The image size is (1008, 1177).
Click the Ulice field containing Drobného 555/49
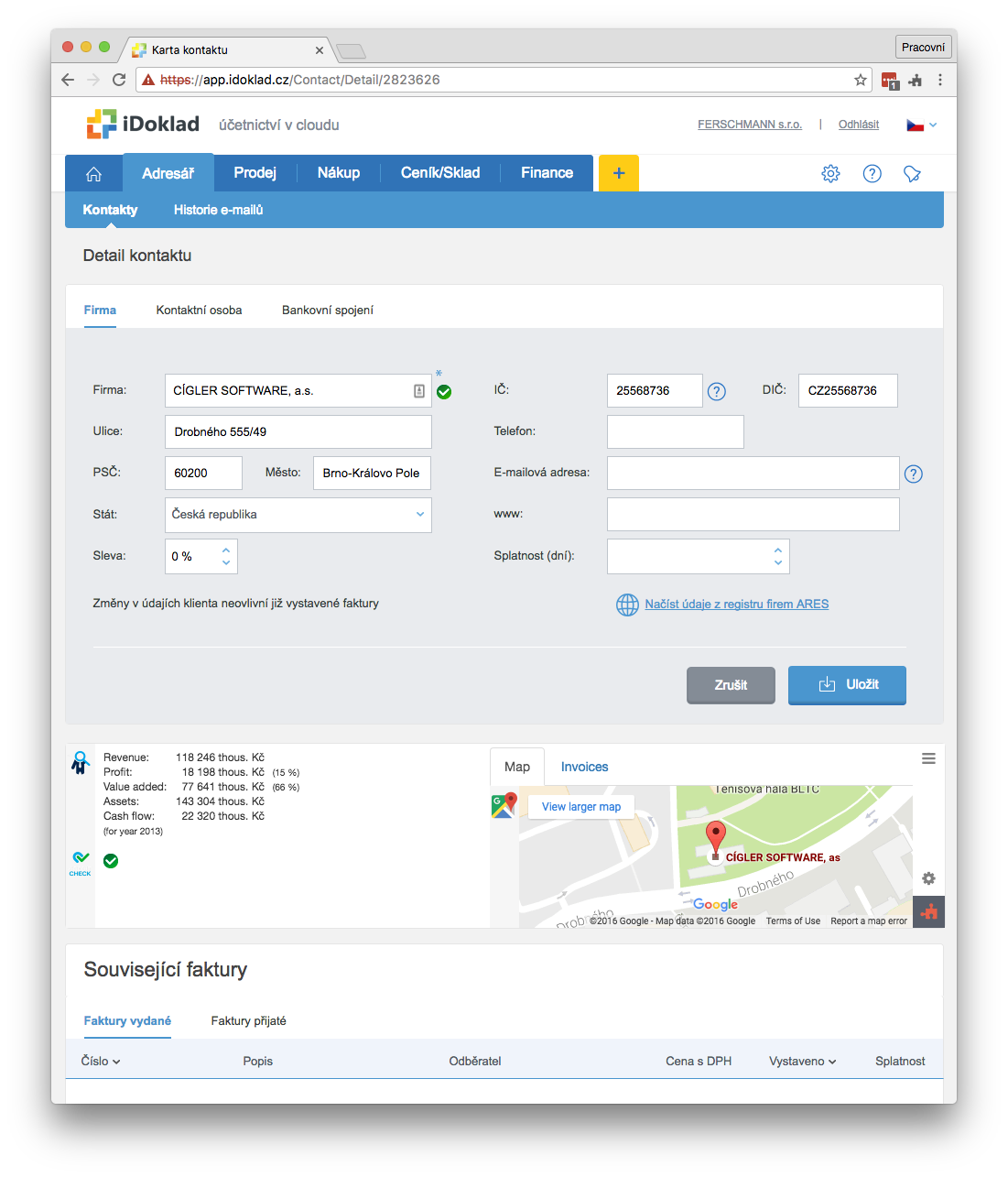tap(298, 432)
